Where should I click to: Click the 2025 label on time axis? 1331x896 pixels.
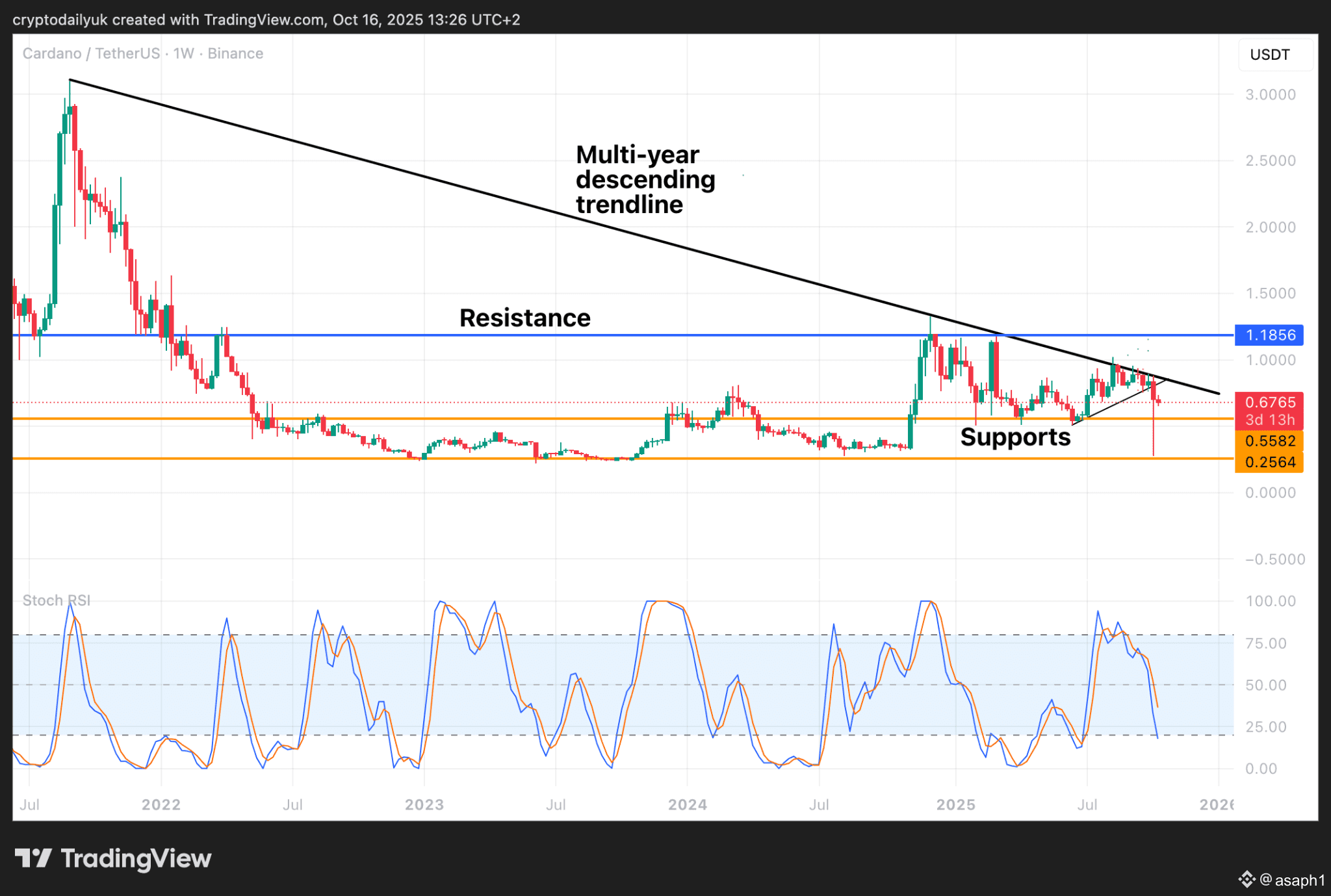tap(955, 805)
